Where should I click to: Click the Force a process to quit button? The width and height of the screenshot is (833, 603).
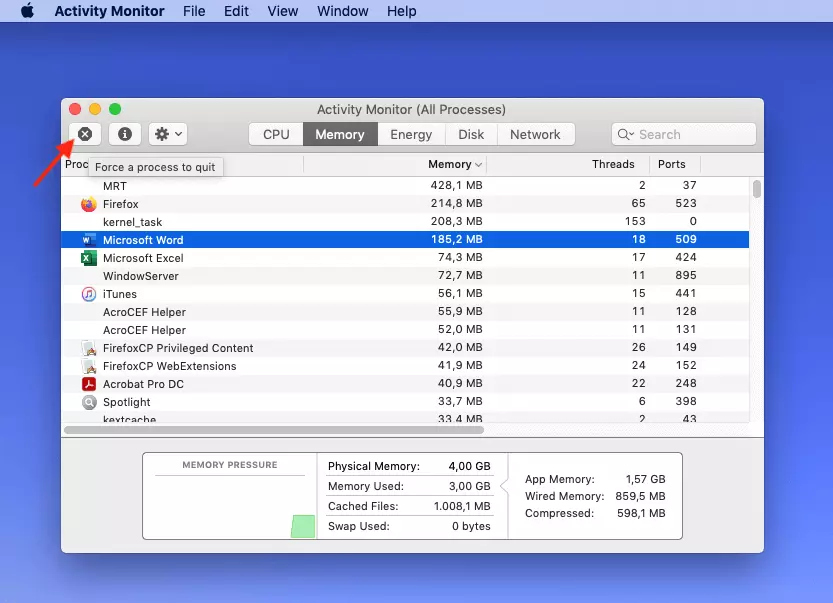85,134
